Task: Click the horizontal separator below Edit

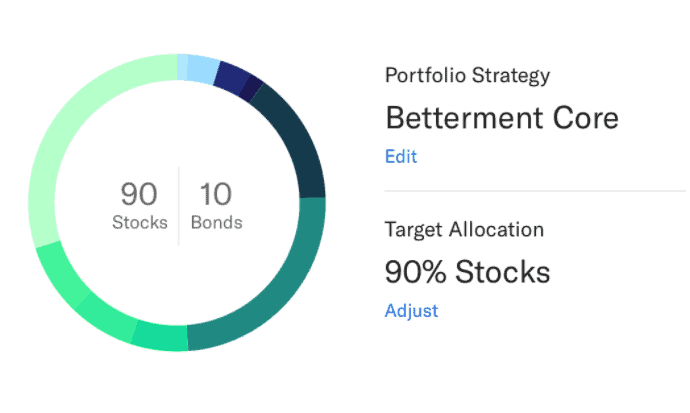Action: (535, 191)
